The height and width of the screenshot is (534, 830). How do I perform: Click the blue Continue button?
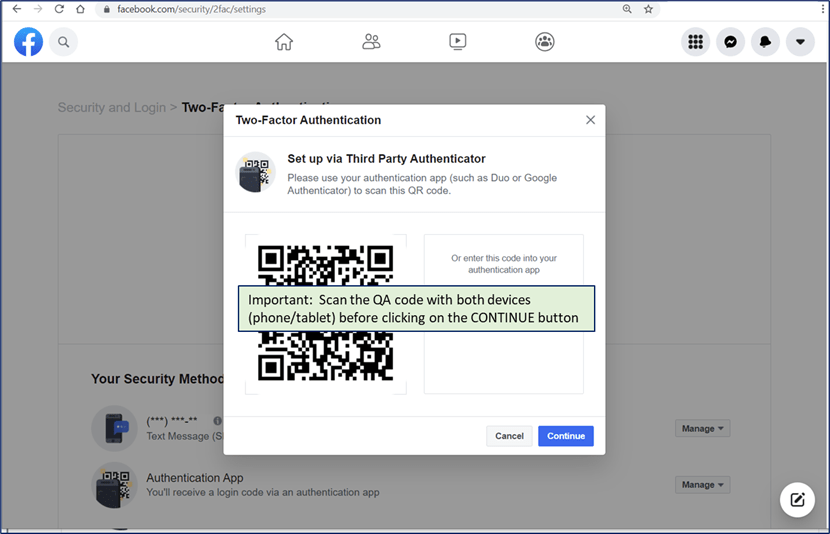tap(565, 436)
